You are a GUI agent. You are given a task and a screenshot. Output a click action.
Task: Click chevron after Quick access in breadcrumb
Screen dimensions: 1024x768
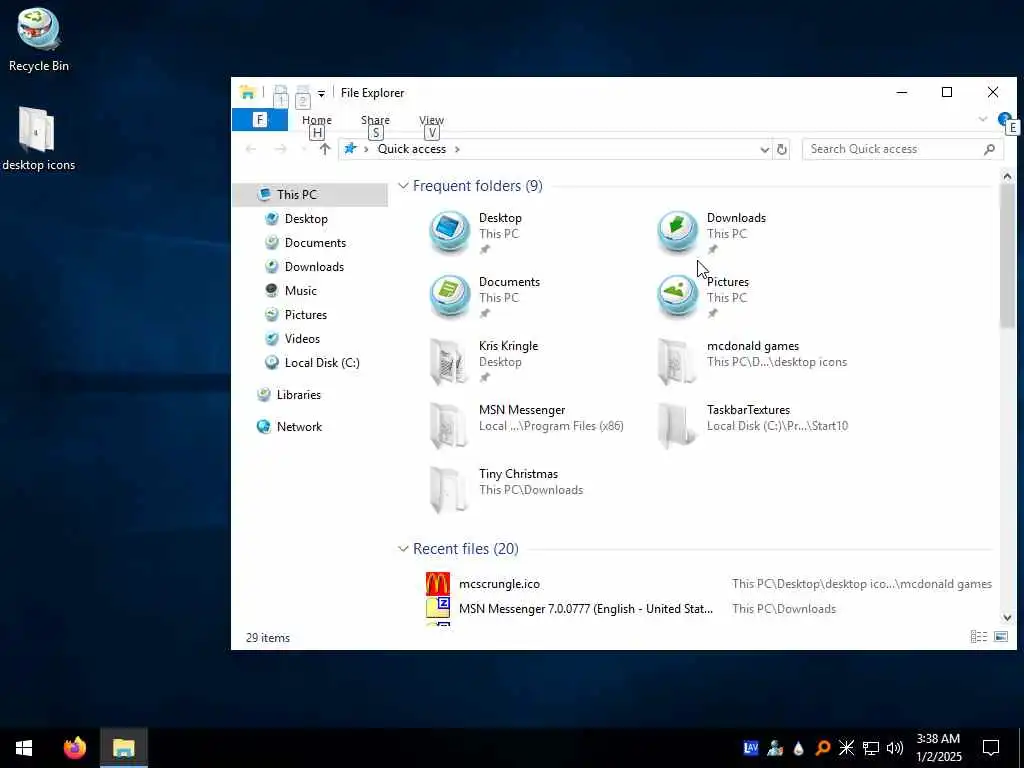tap(457, 150)
